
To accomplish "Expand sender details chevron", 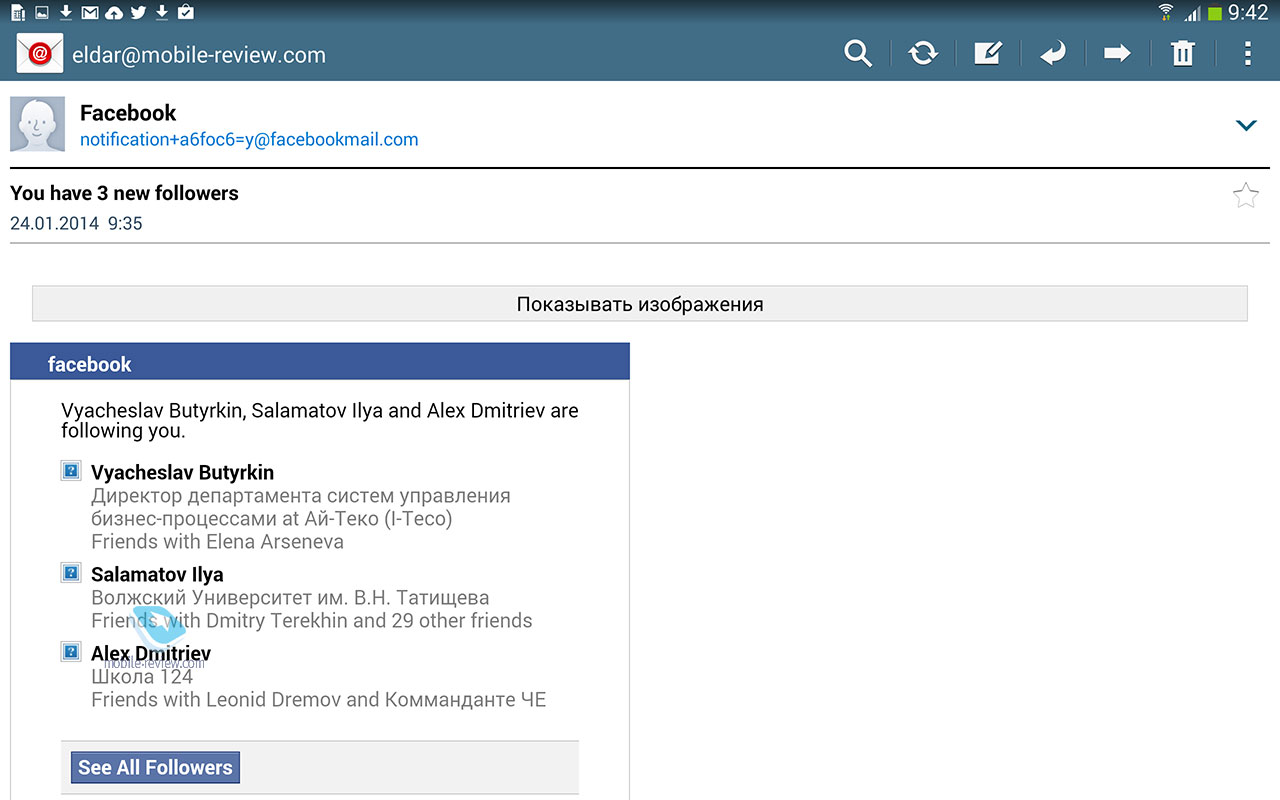I will click(1246, 126).
